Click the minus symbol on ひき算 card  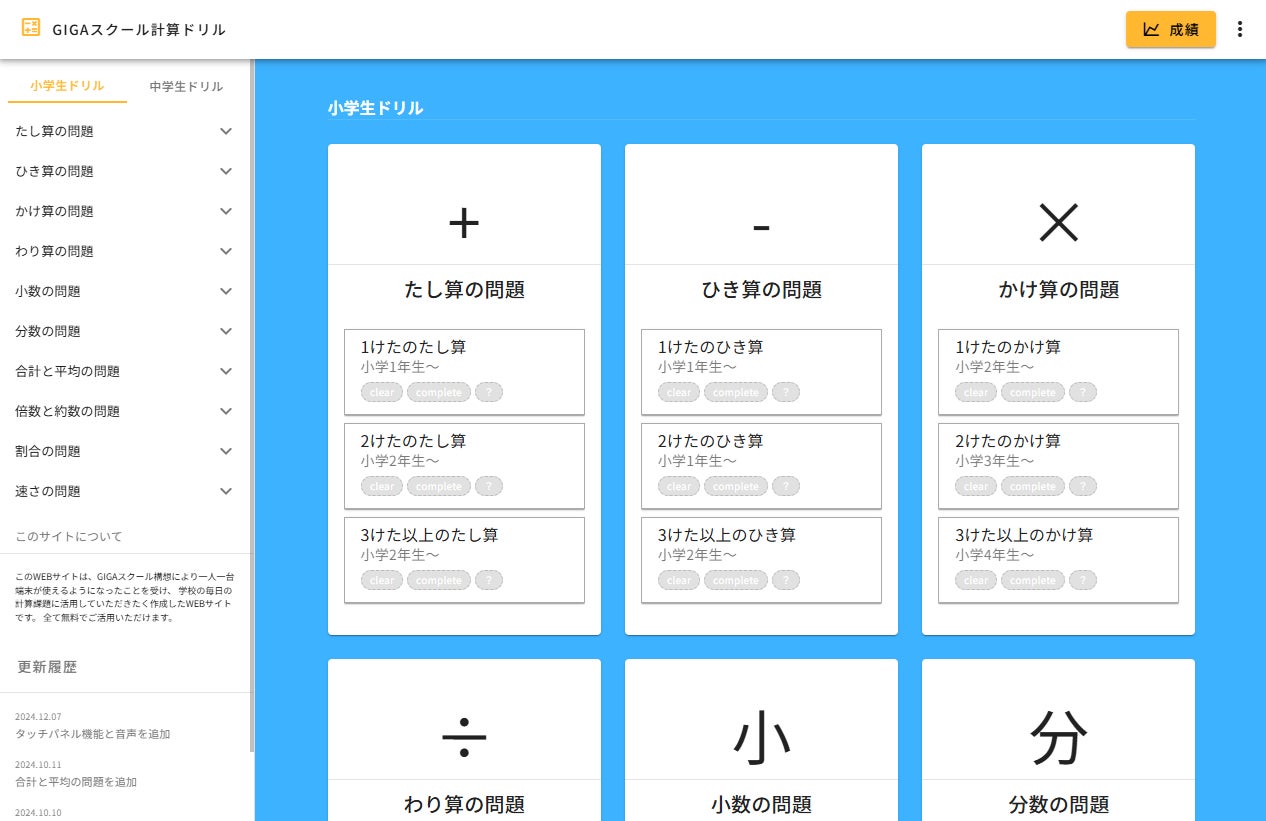tap(761, 227)
